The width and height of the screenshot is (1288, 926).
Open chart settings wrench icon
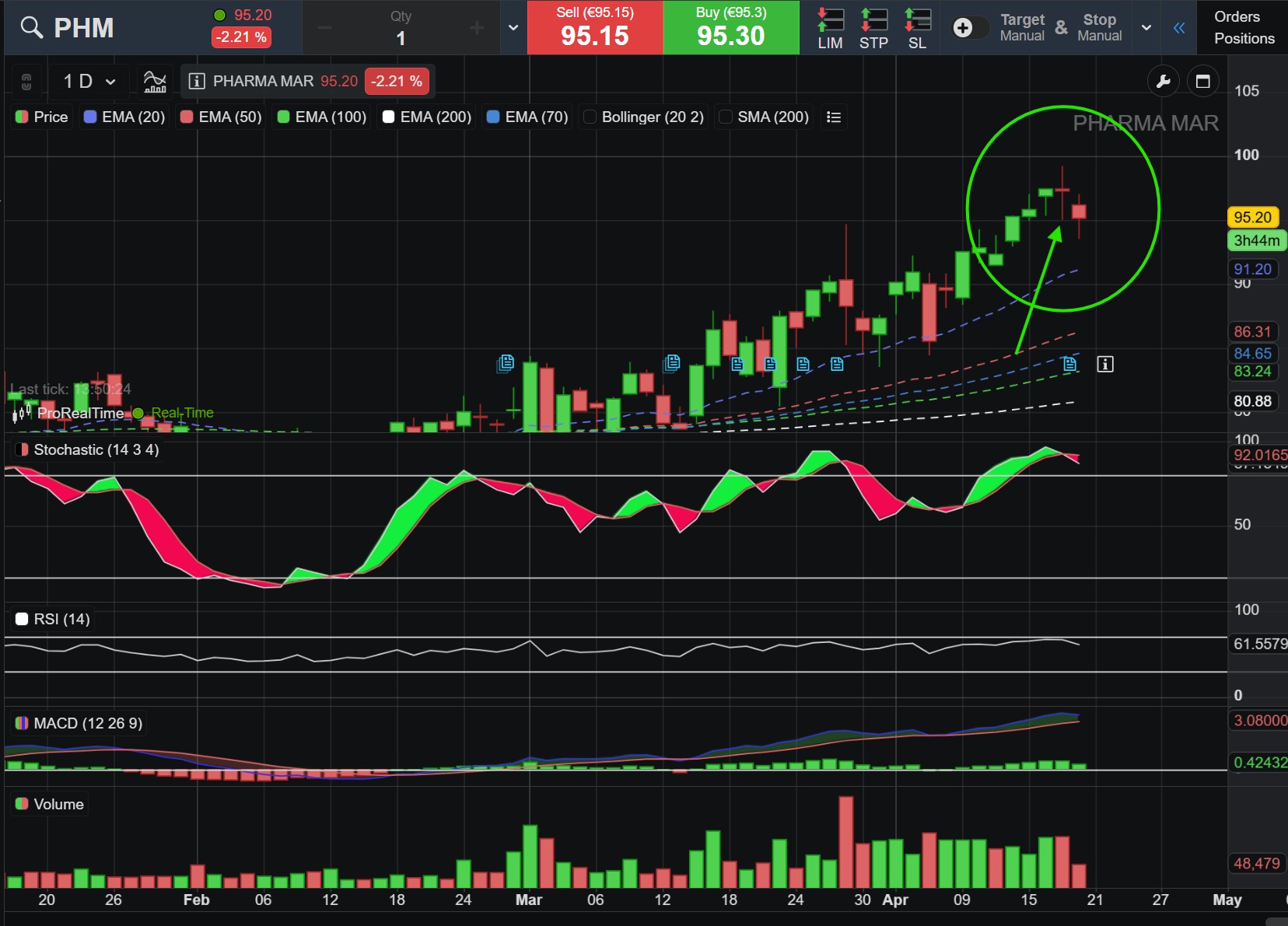[1164, 82]
